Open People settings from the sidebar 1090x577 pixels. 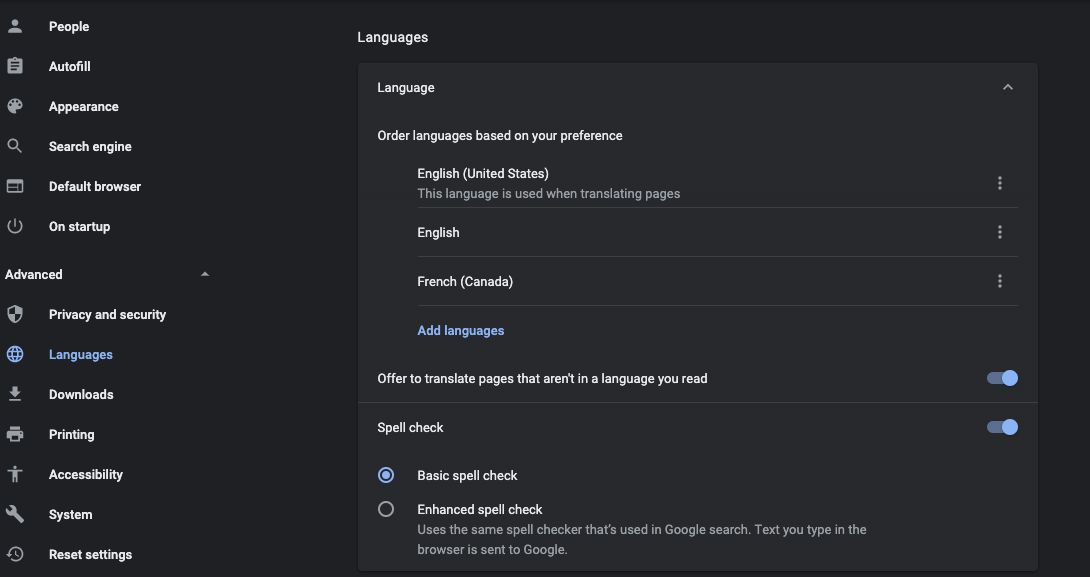(15, 26)
